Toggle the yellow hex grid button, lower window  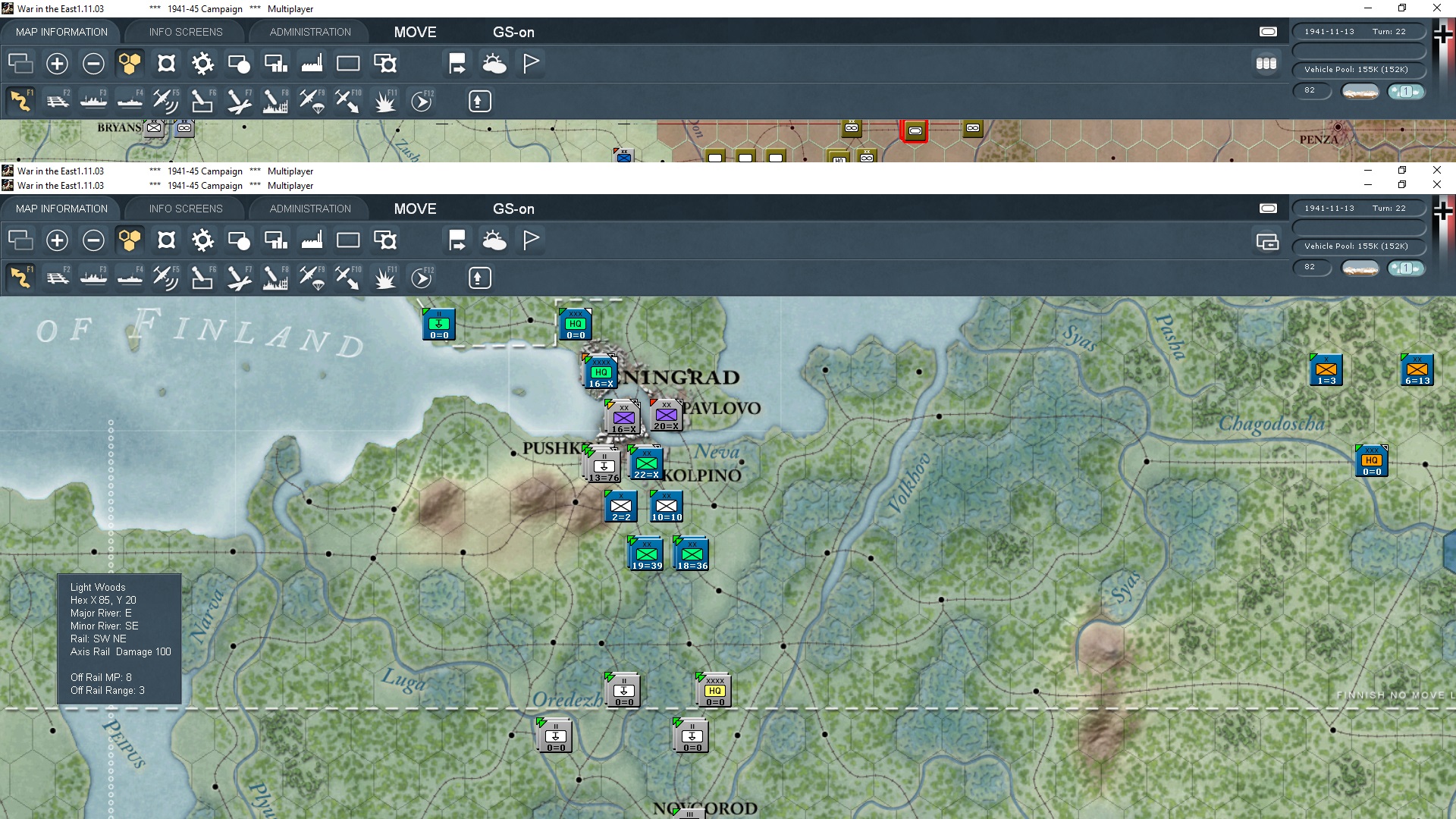point(130,240)
